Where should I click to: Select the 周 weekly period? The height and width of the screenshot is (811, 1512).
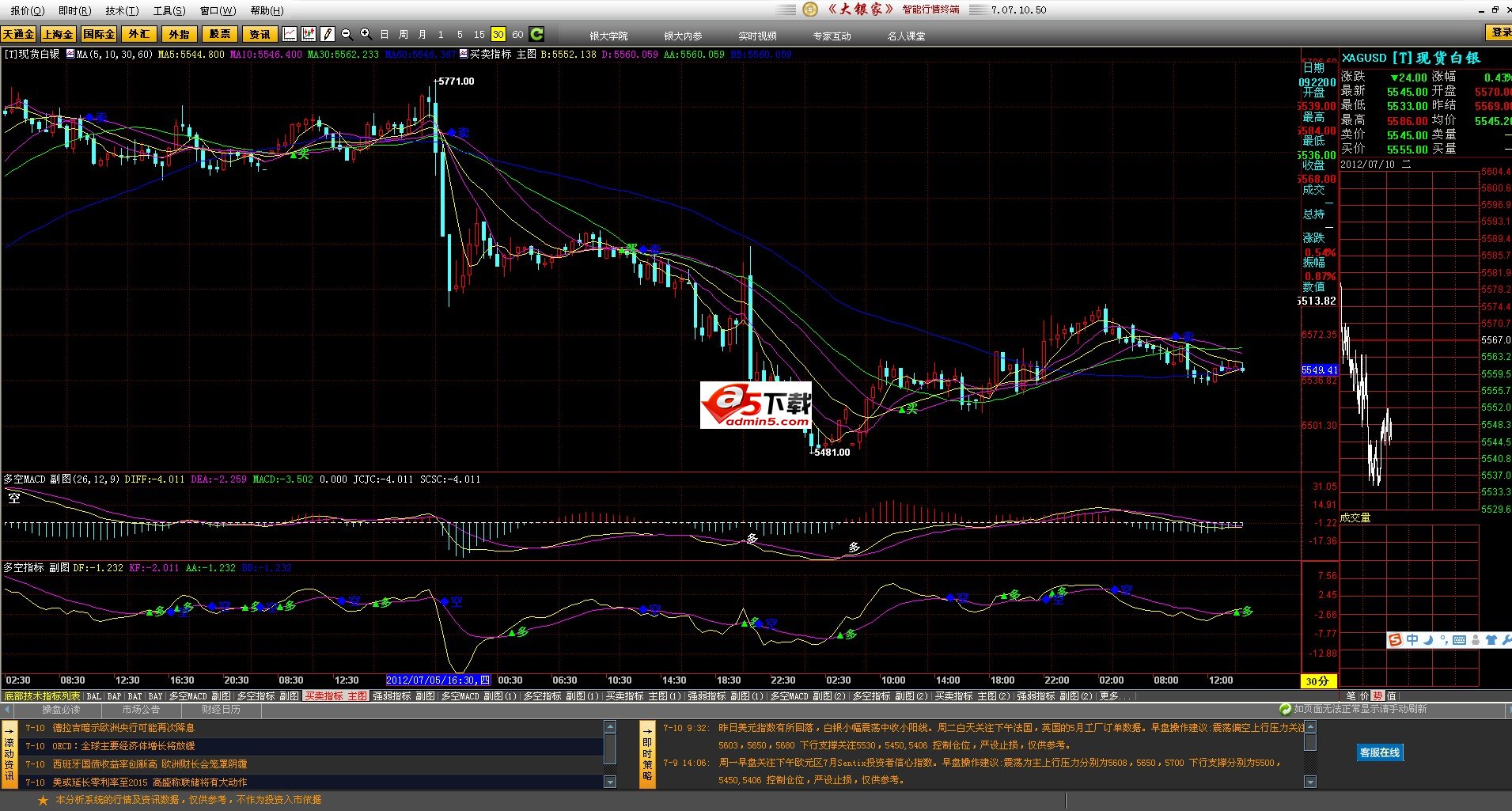point(404,34)
